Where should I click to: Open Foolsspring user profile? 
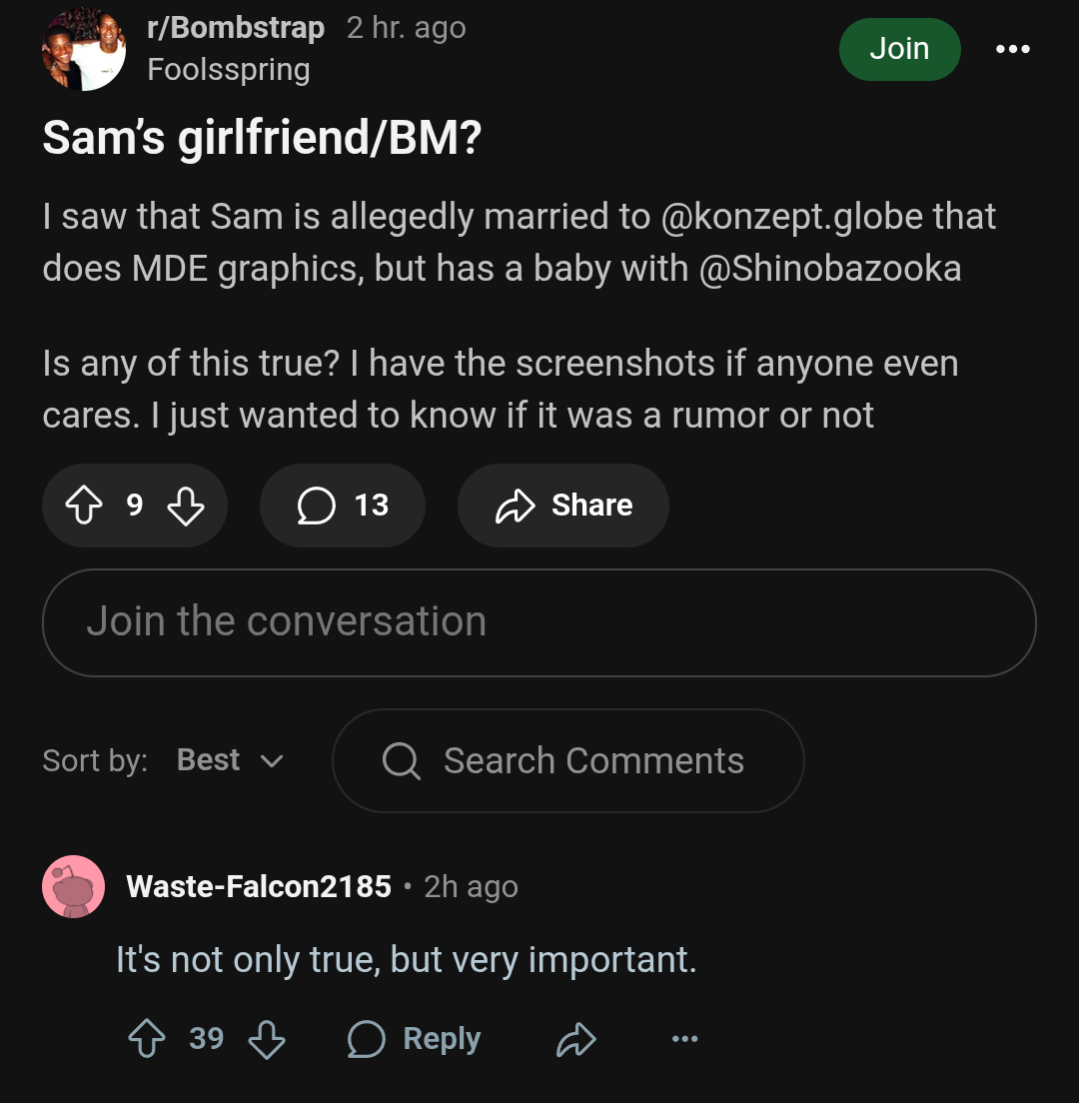click(x=228, y=70)
